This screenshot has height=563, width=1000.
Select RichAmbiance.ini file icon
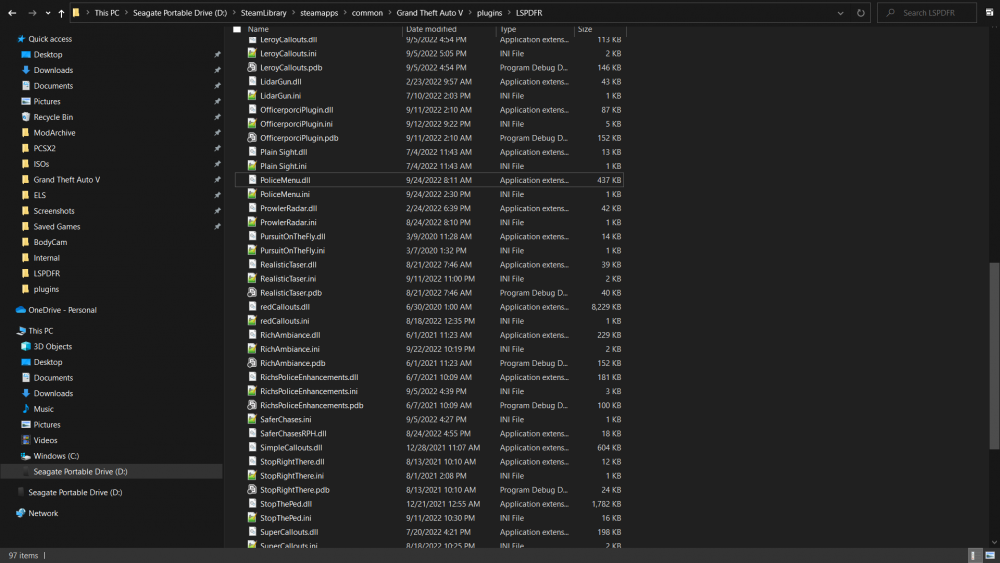point(252,349)
